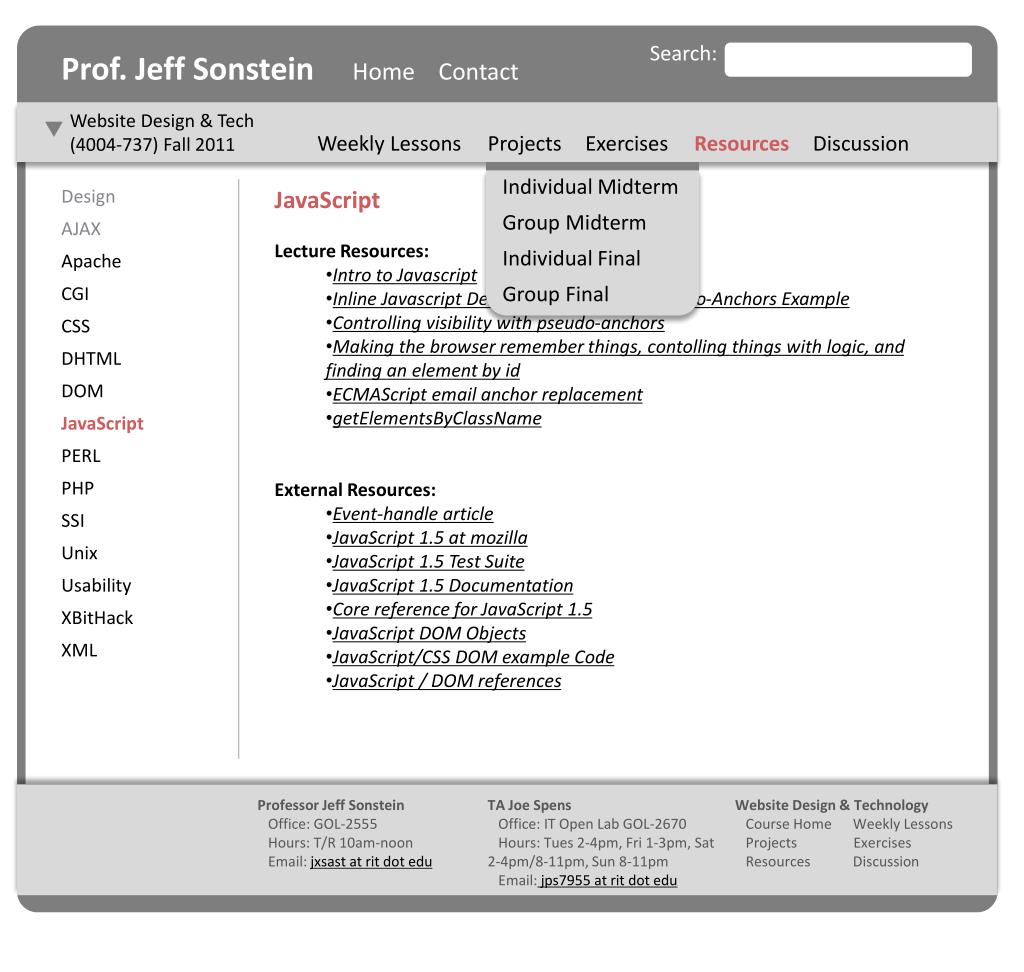Open JavaScript 1.5 Test Suite link

point(428,562)
